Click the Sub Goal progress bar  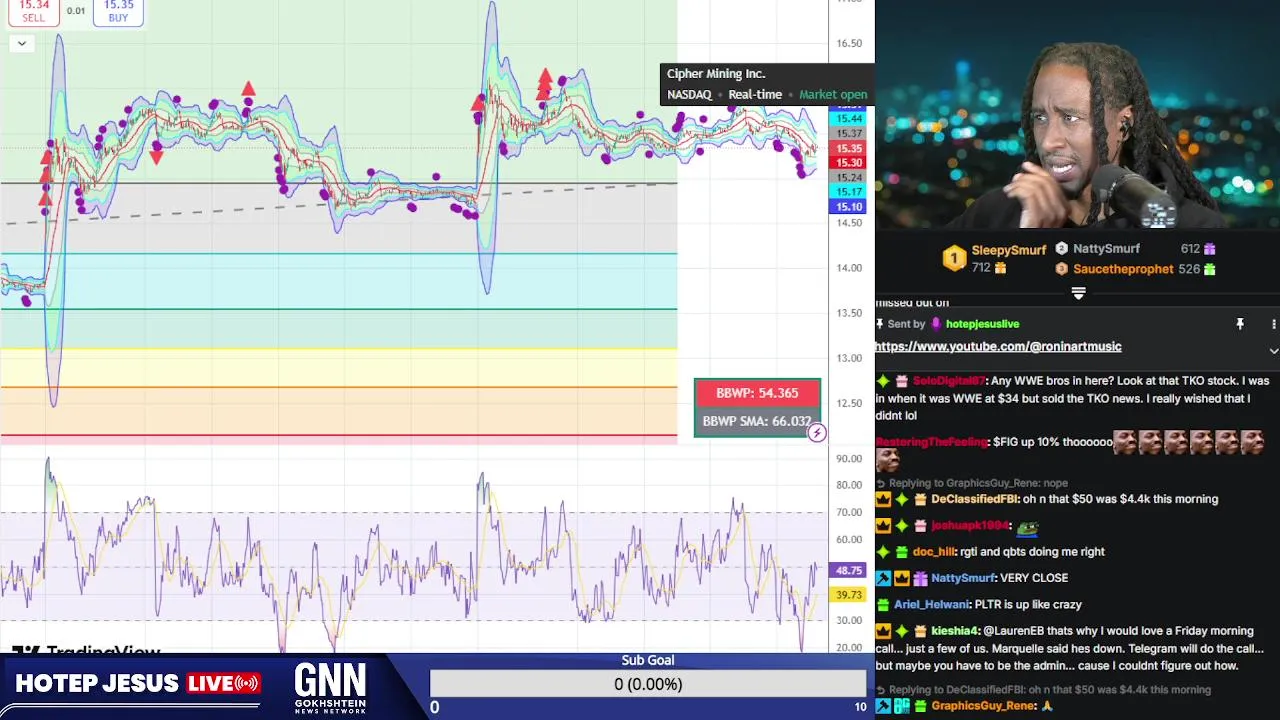coord(648,684)
